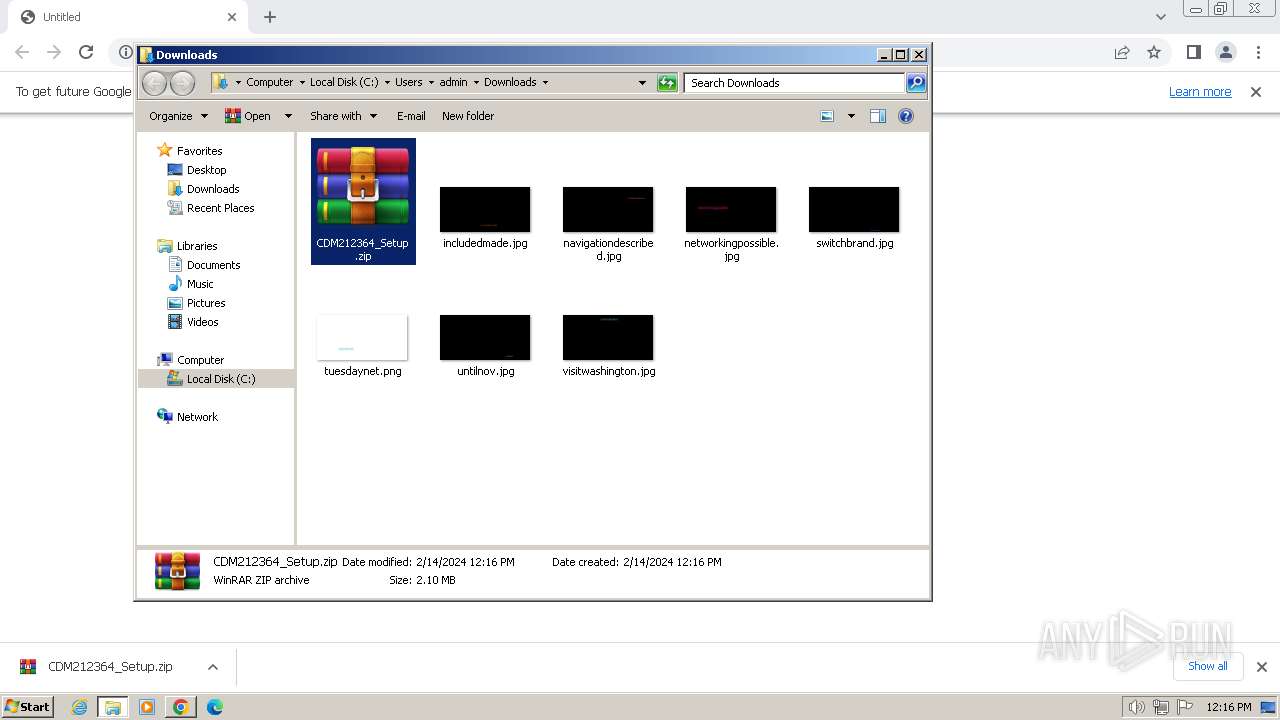Click the Chrome share page icon
Screen dimensions: 1280x720
(x=1122, y=52)
